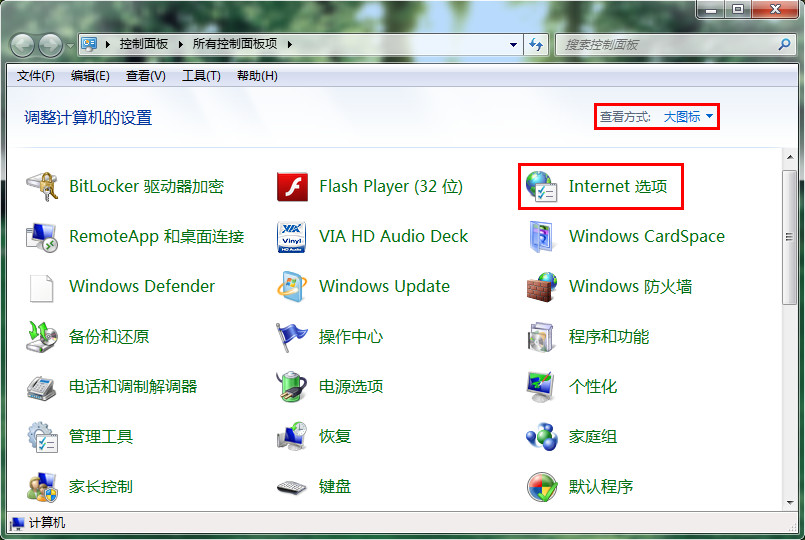
Task: Open the 电源选项 battery icon
Action: point(292,387)
